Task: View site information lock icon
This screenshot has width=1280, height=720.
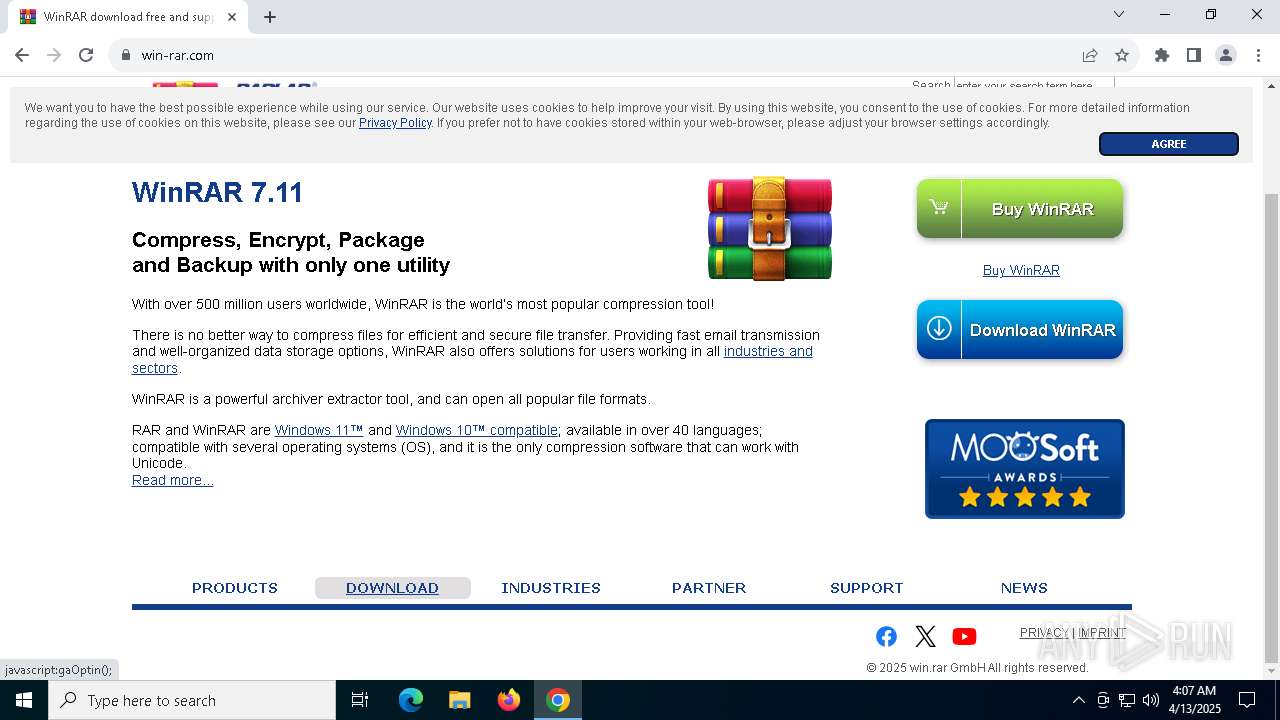Action: 126,55
